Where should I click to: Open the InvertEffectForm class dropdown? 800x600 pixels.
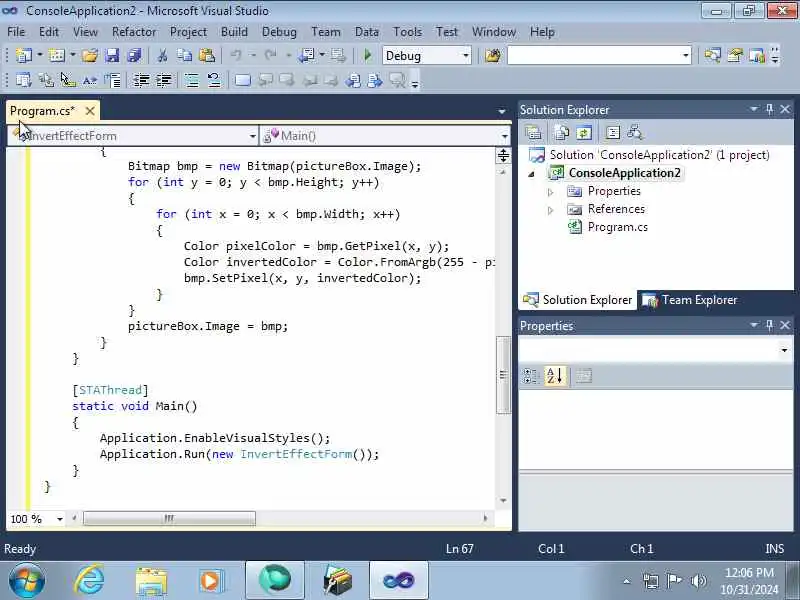pyautogui.click(x=253, y=136)
